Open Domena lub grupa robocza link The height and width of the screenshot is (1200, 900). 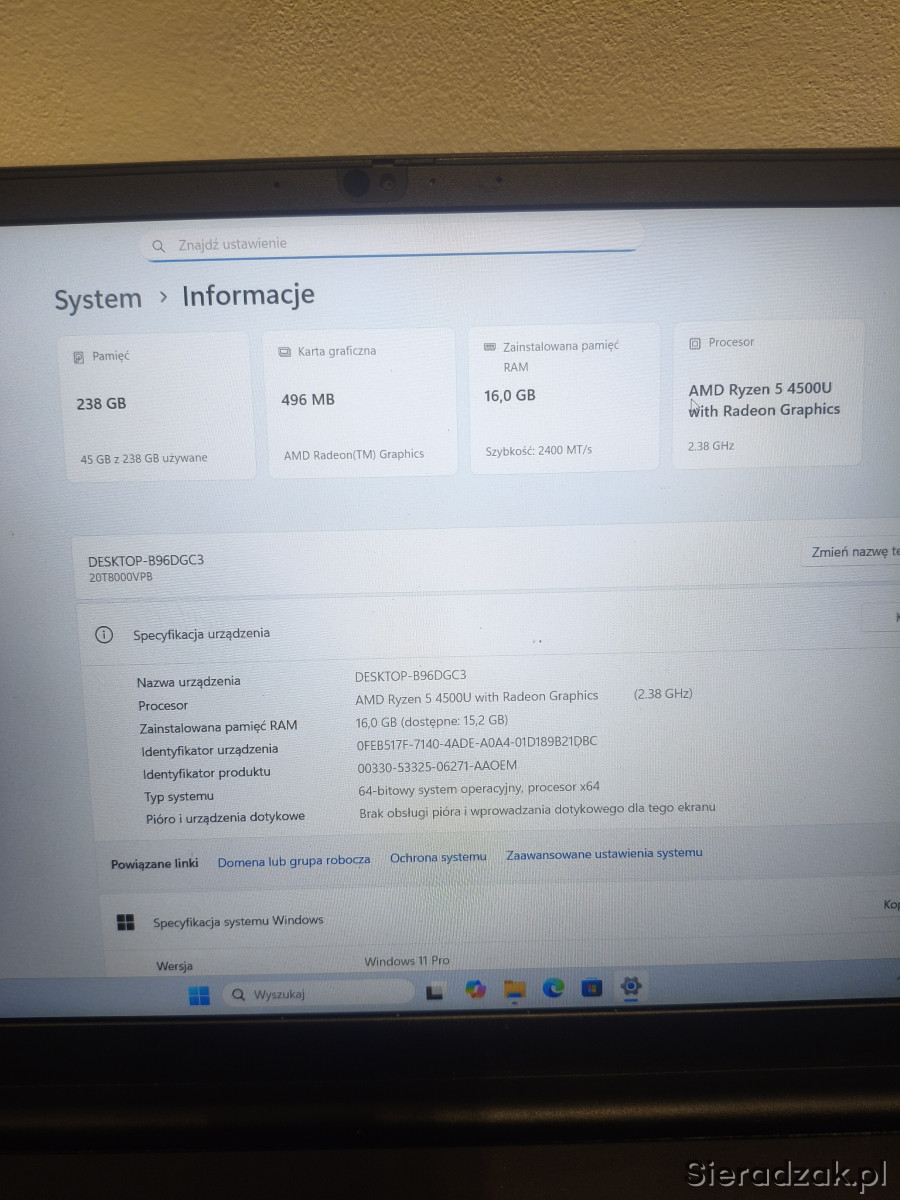pyautogui.click(x=294, y=860)
